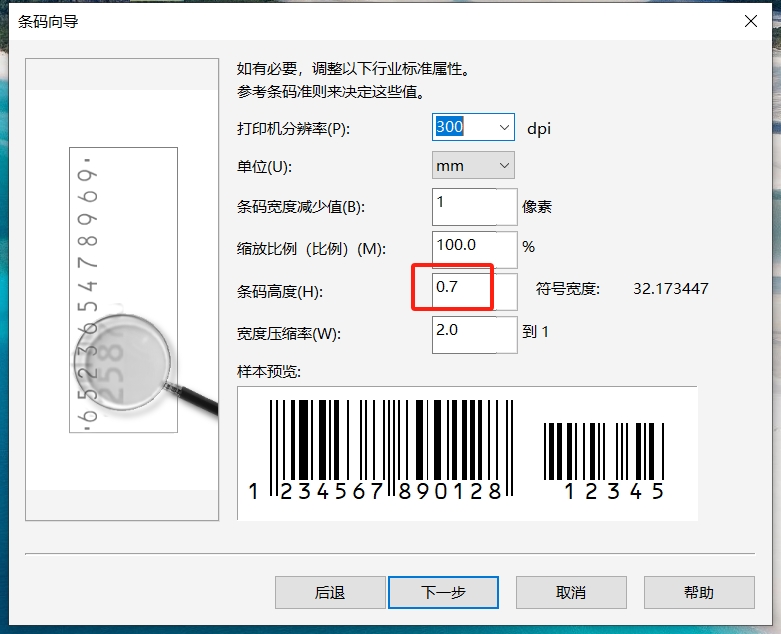The width and height of the screenshot is (781, 634).
Task: Click the 后退 back button
Action: 330,593
